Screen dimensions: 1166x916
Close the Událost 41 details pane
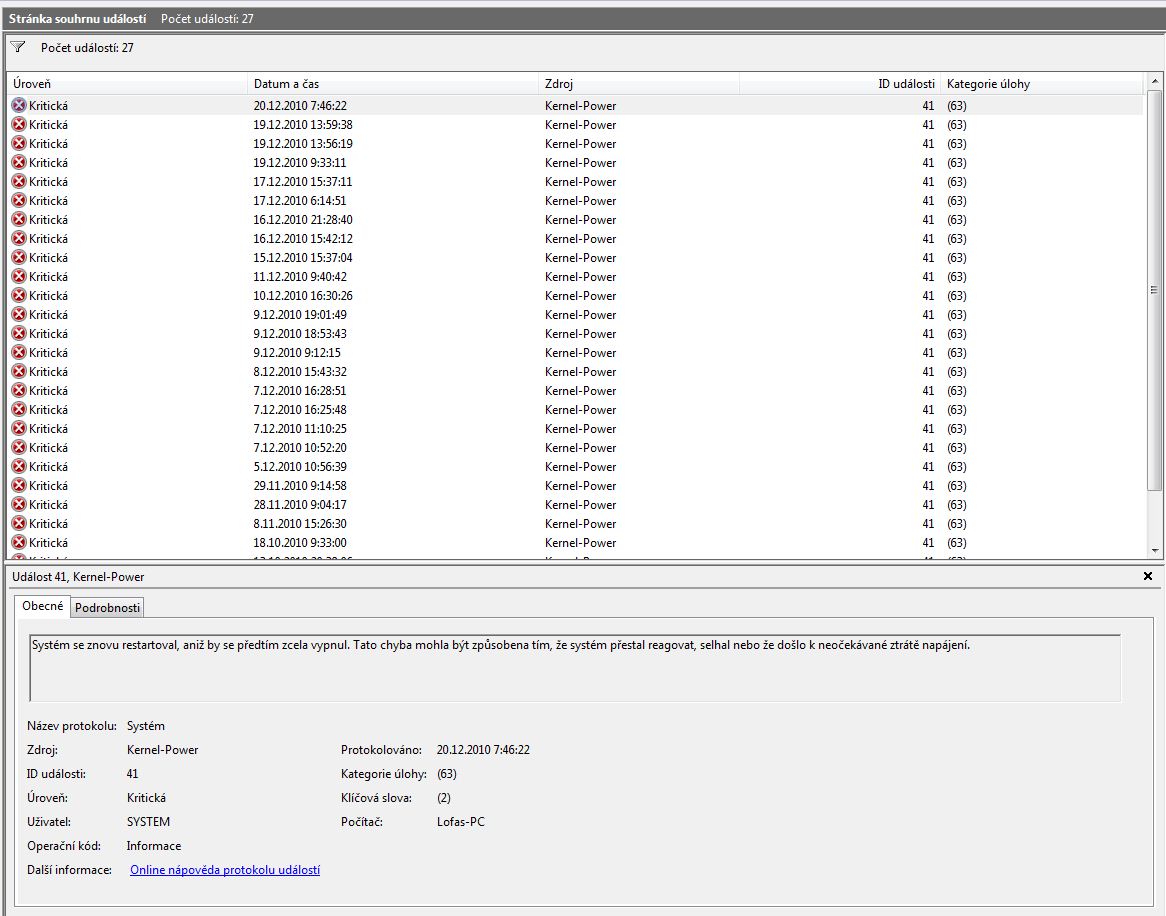[1148, 576]
